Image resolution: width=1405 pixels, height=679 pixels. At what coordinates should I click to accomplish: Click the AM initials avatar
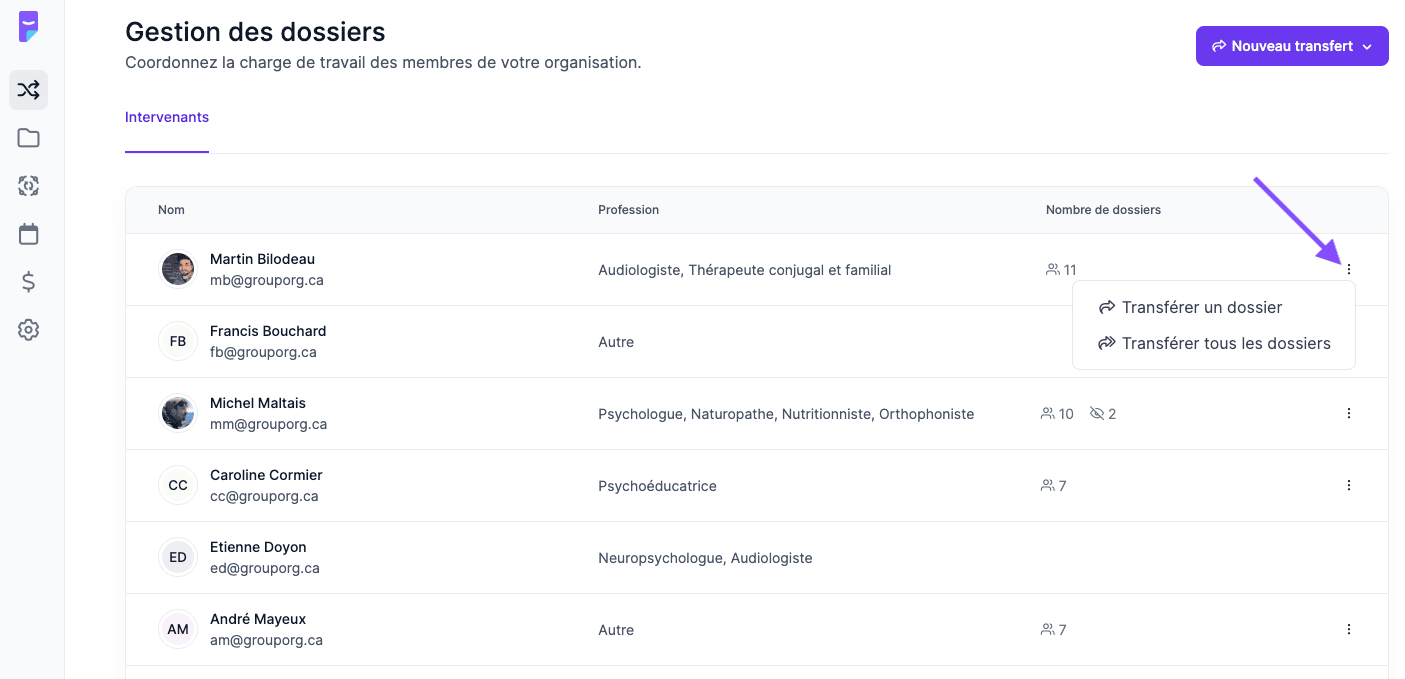[x=178, y=629]
